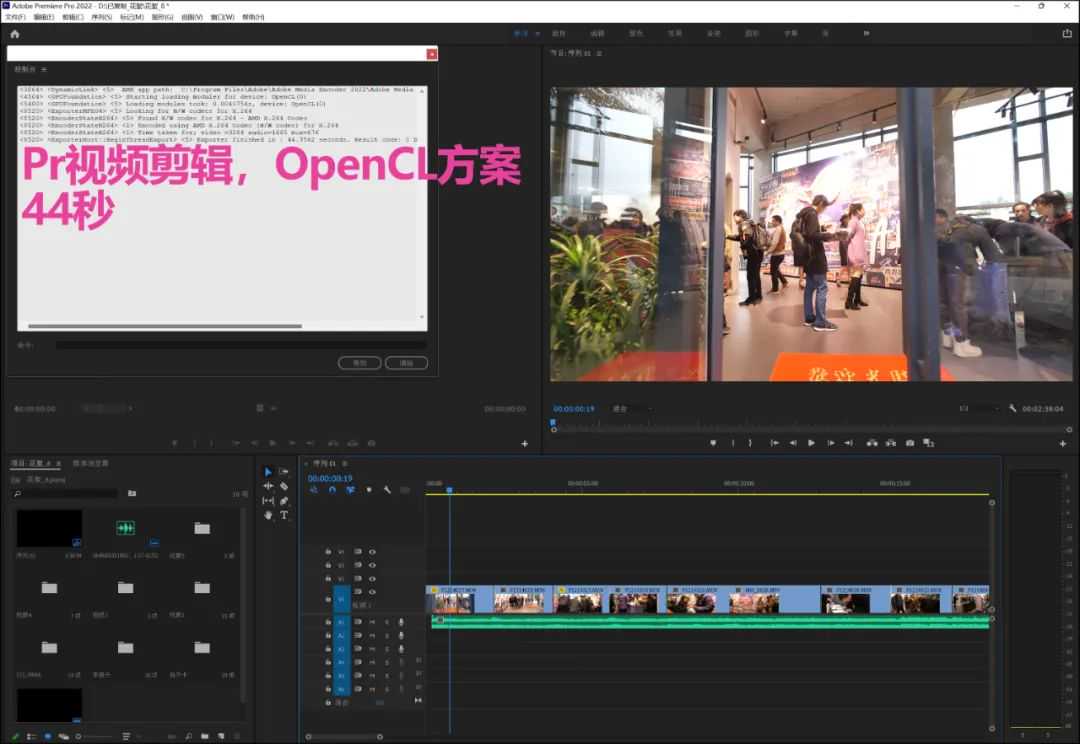
Task: Open the 文件(F) menu
Action: (15, 17)
